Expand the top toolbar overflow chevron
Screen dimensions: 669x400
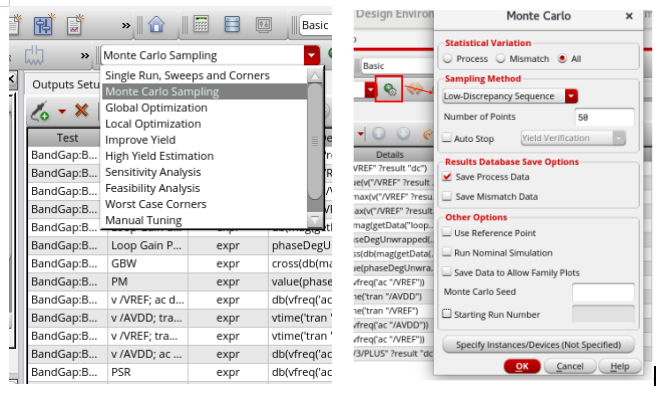126,26
